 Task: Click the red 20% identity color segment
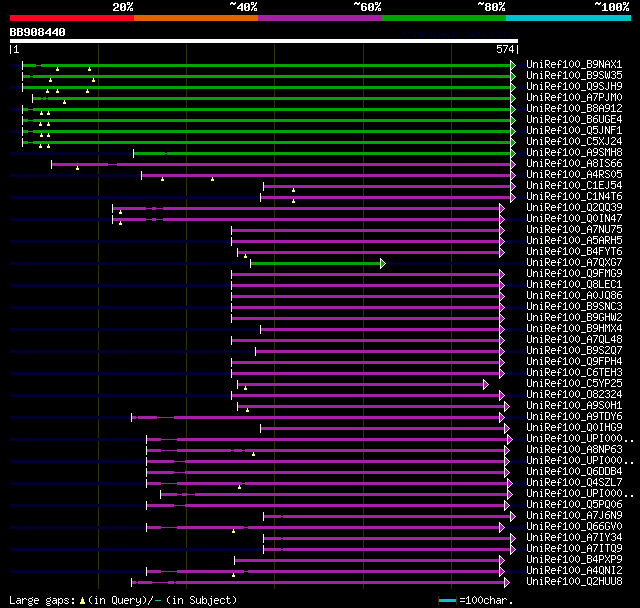tap(72, 17)
